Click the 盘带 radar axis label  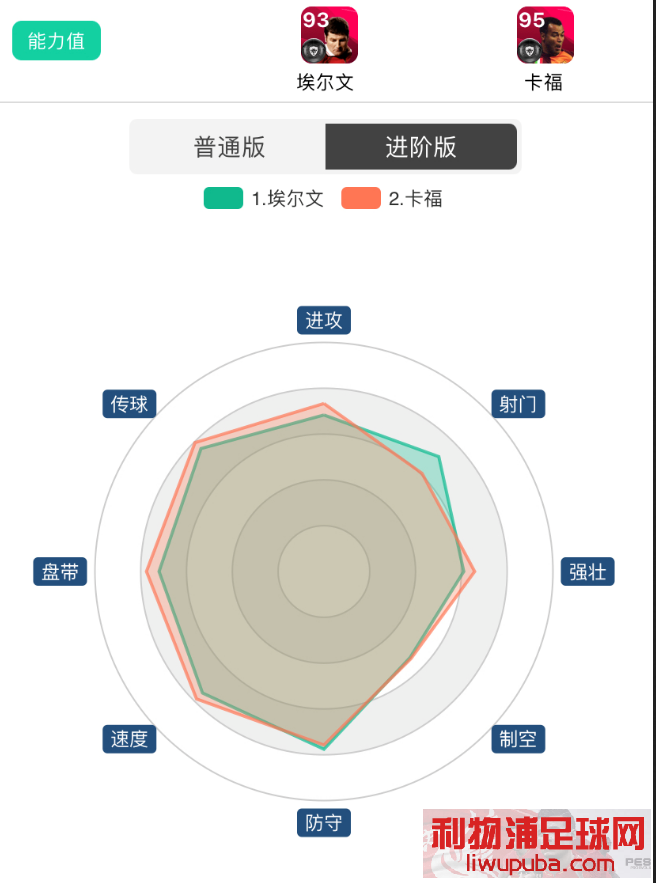pyautogui.click(x=60, y=572)
